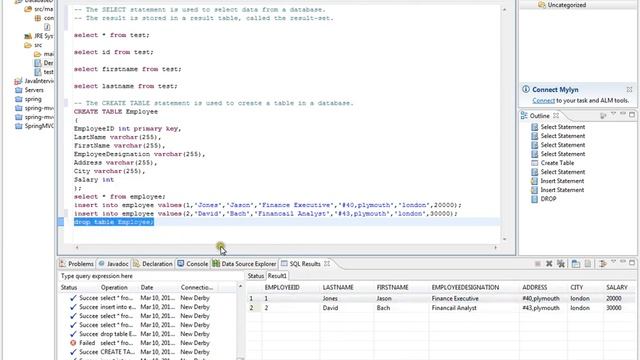Select the CREATE TA... history row
This screenshot has width=640, height=360.
[x=147, y=352]
